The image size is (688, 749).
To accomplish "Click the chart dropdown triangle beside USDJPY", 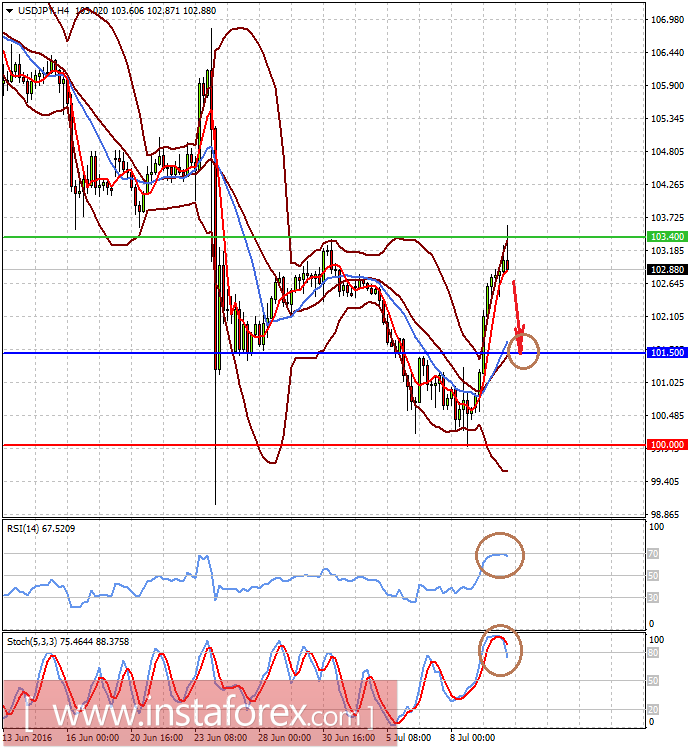I will [9, 11].
